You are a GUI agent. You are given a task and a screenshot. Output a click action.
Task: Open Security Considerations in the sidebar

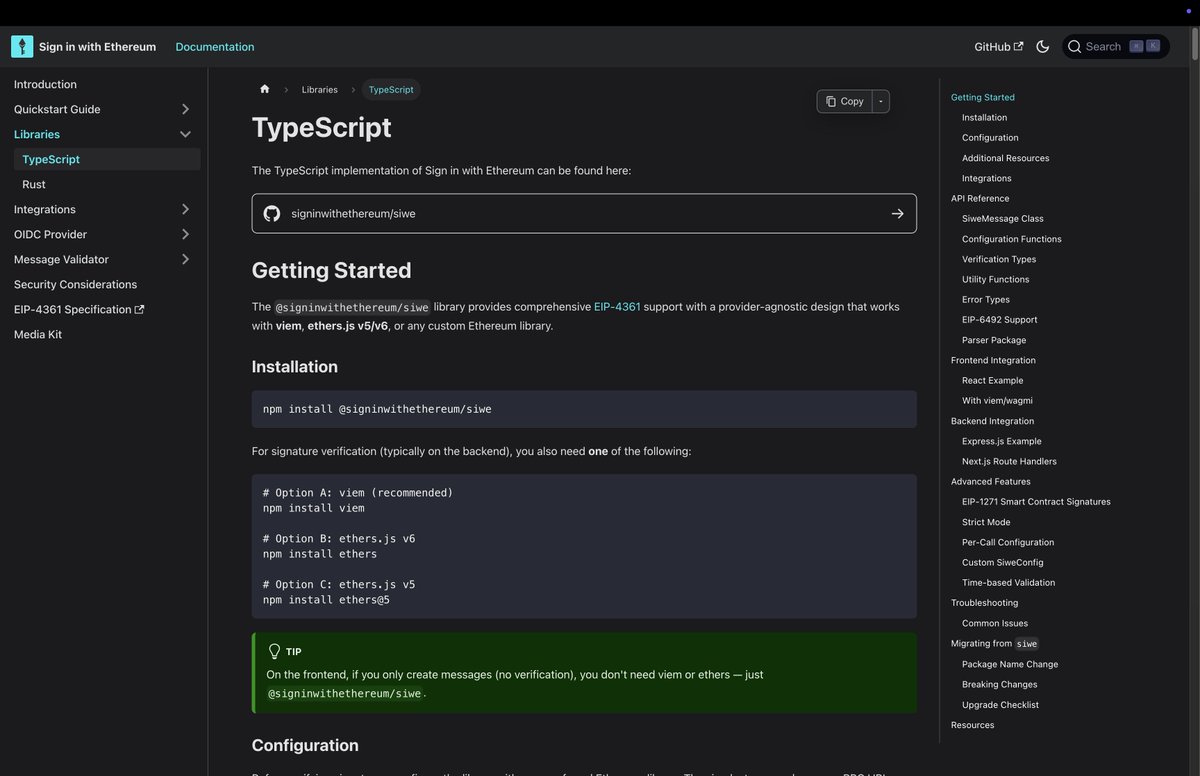click(x=75, y=284)
